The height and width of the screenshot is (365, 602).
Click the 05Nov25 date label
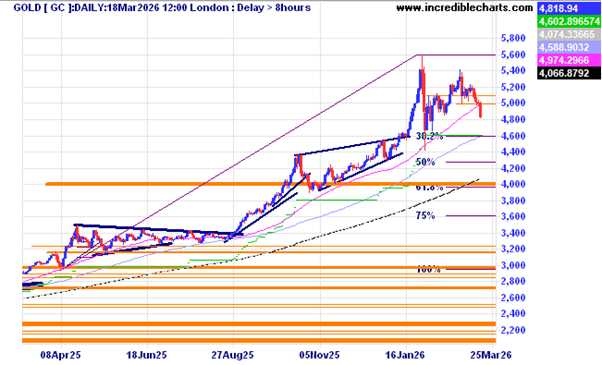pyautogui.click(x=319, y=355)
